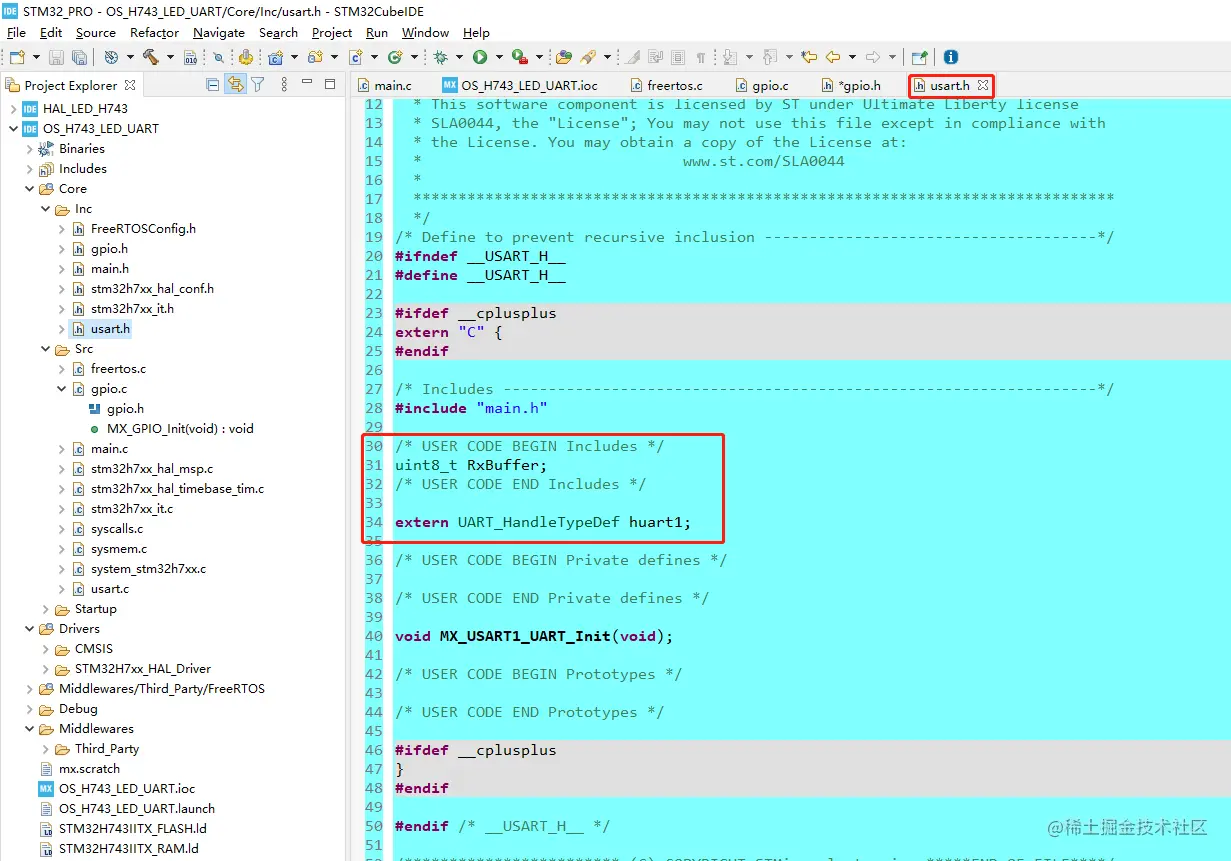Click the blue information icon in toolbar

pos(951,57)
